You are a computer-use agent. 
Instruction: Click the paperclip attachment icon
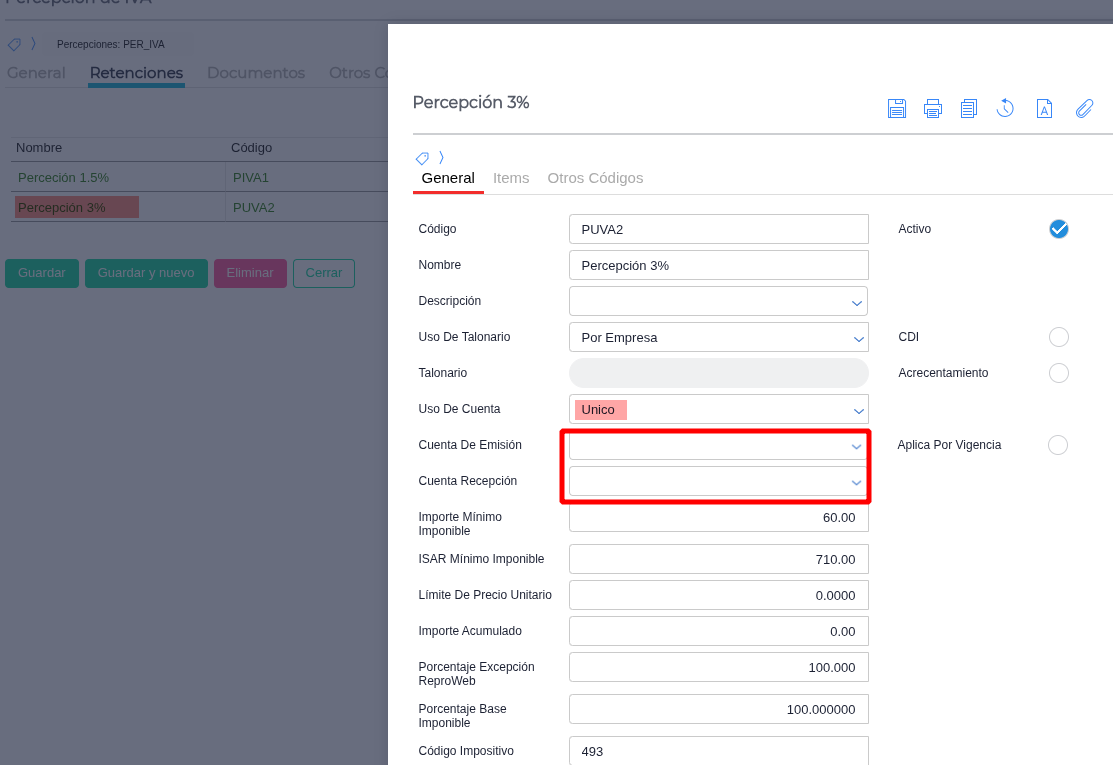coord(1084,109)
